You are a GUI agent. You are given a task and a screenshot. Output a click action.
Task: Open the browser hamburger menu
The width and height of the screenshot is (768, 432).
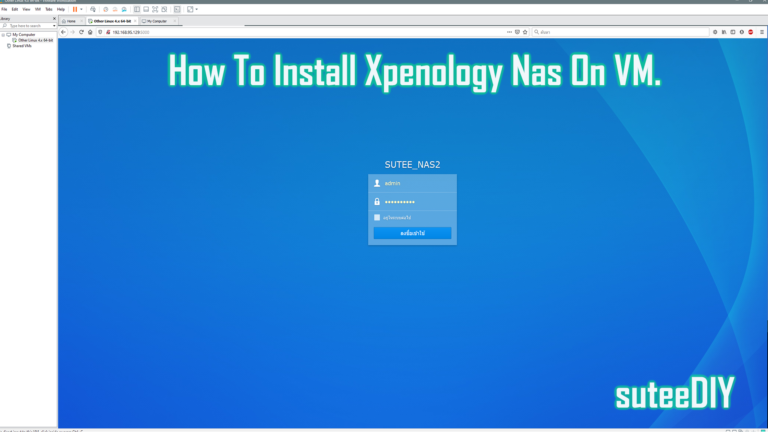(x=762, y=32)
